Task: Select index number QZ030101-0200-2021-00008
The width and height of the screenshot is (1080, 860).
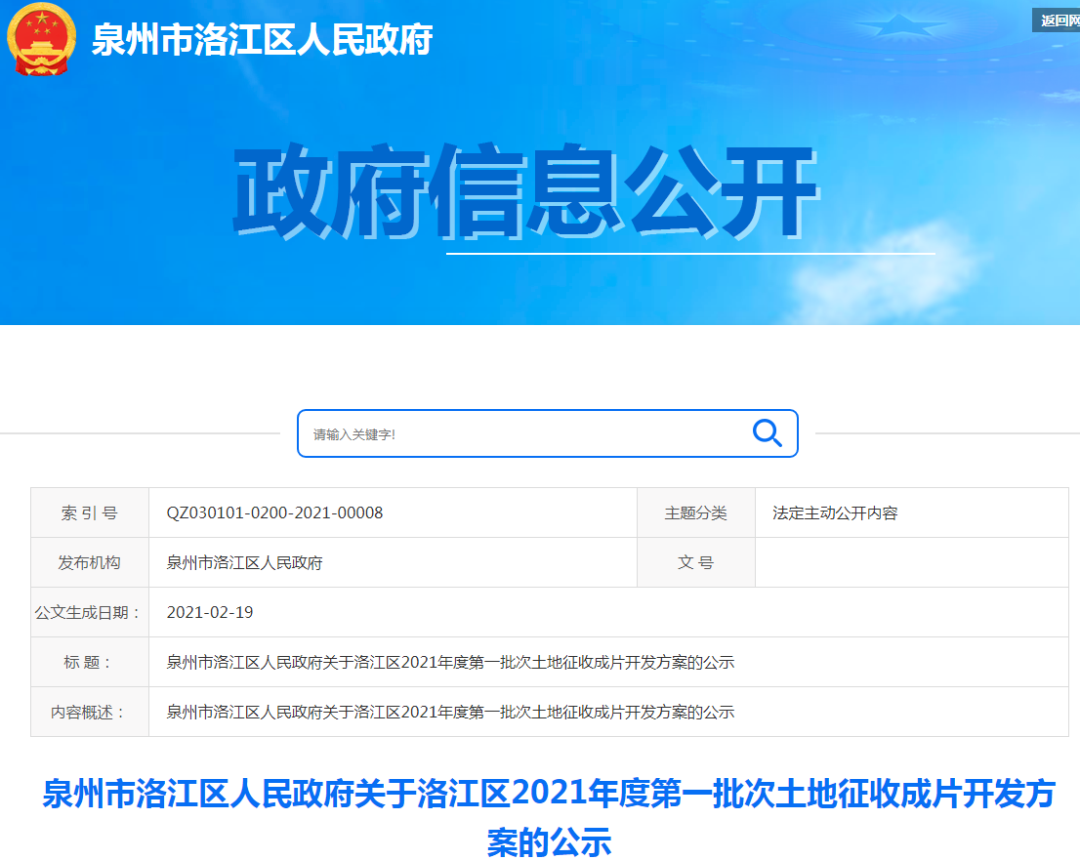Action: [x=275, y=513]
